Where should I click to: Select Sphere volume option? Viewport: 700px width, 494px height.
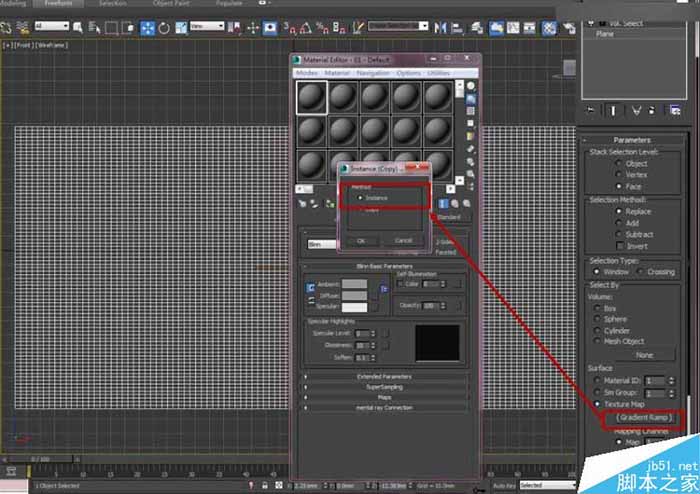click(597, 319)
